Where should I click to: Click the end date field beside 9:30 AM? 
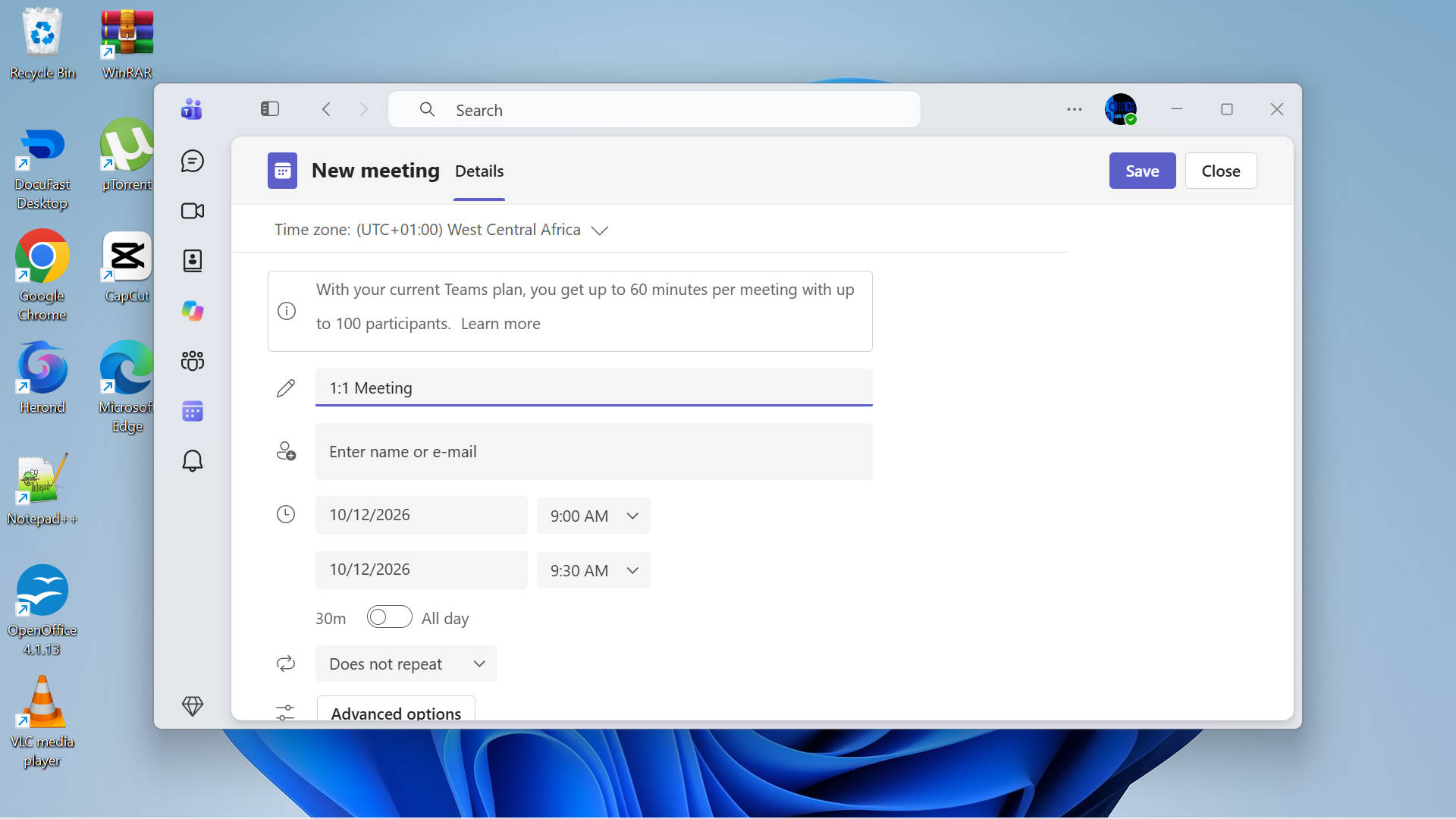tap(422, 570)
